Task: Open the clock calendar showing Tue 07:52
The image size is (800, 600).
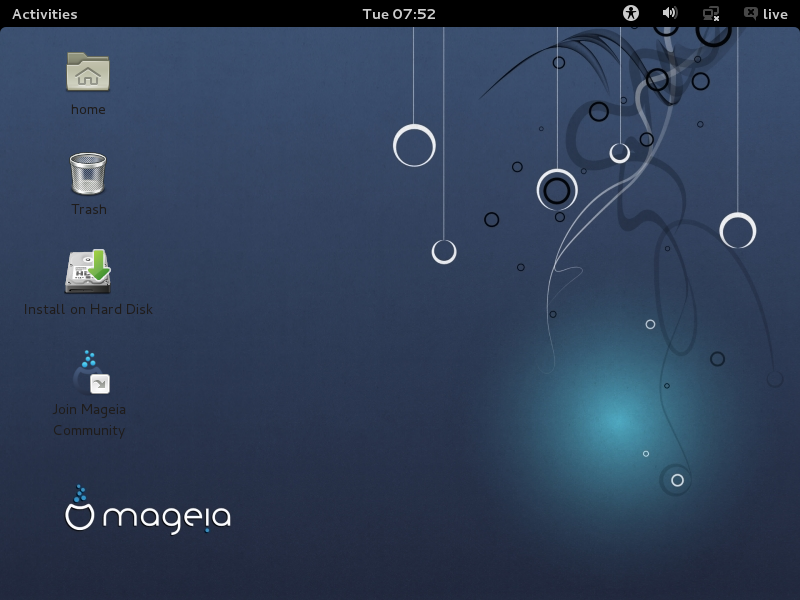Action: point(399,14)
